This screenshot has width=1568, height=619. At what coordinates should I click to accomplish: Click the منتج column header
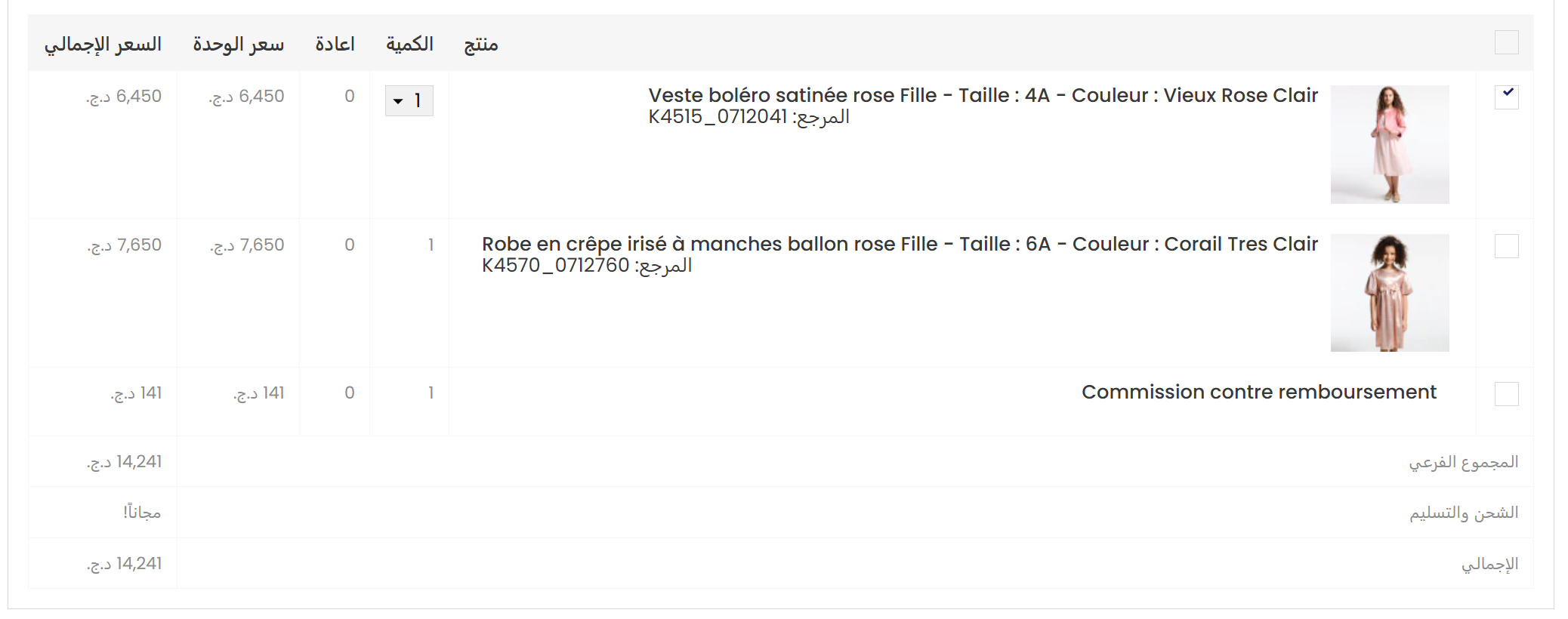tap(480, 45)
